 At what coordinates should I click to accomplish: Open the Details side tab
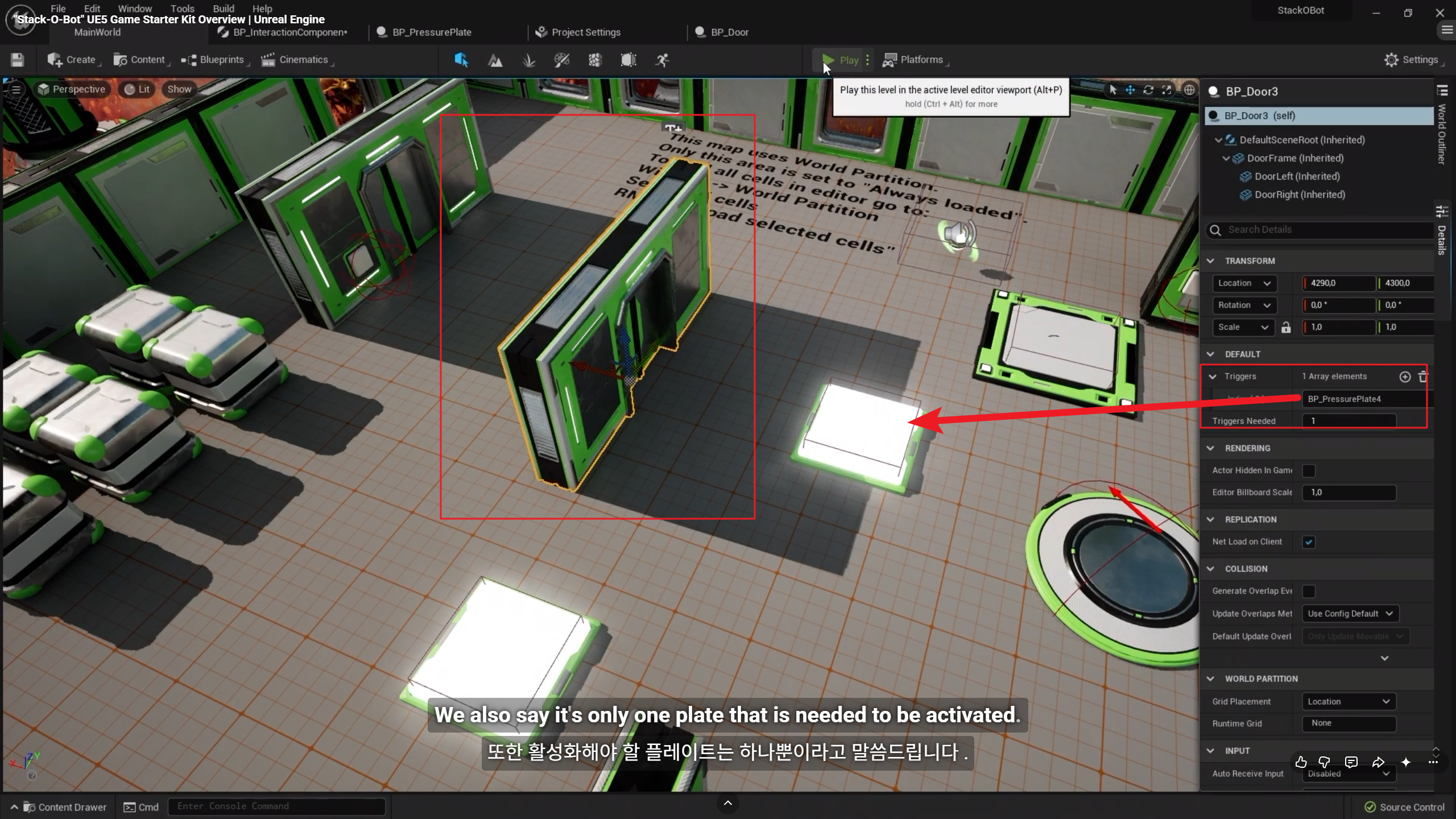coord(1442,231)
